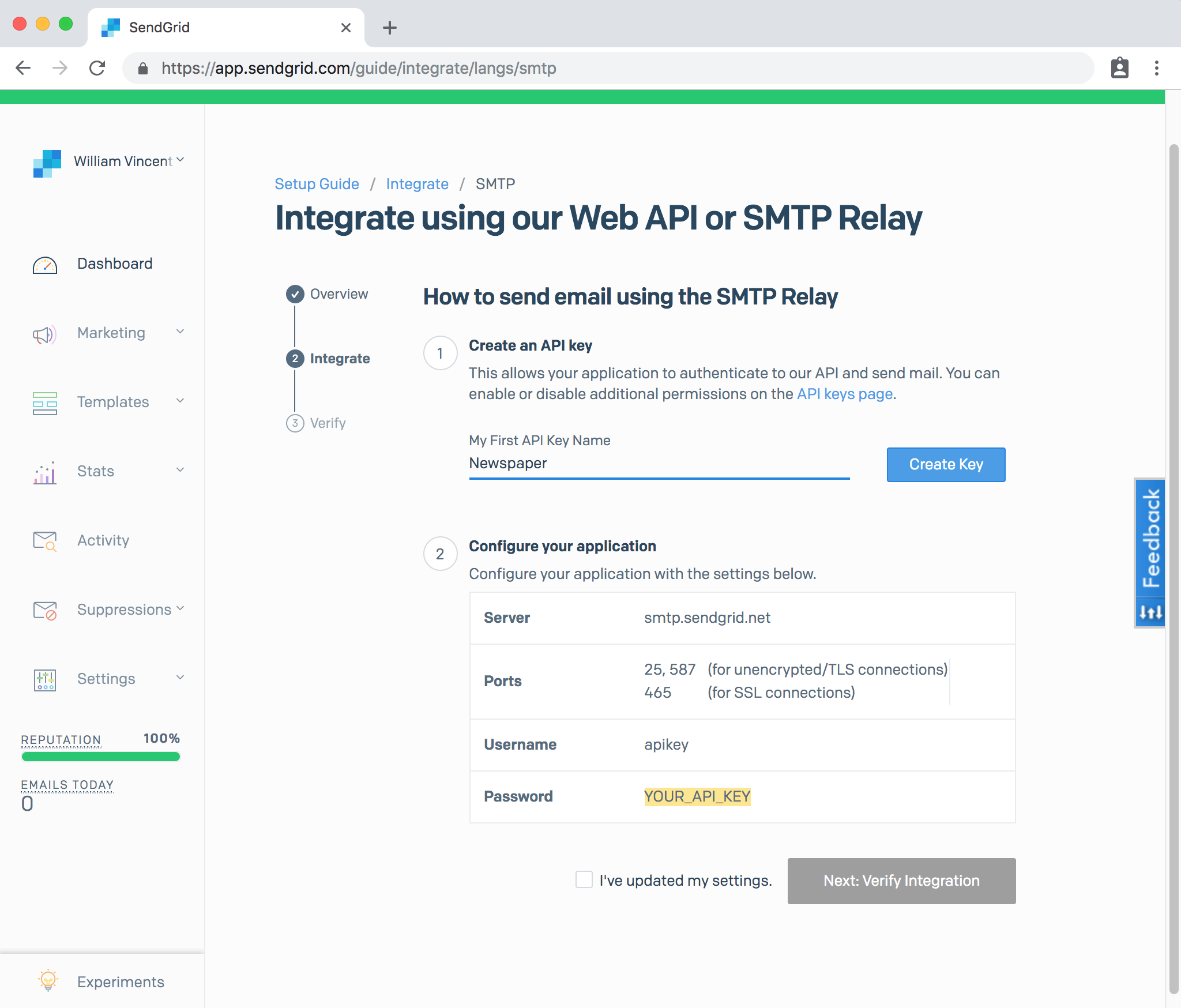
Task: Click the Create Key button
Action: 946,465
